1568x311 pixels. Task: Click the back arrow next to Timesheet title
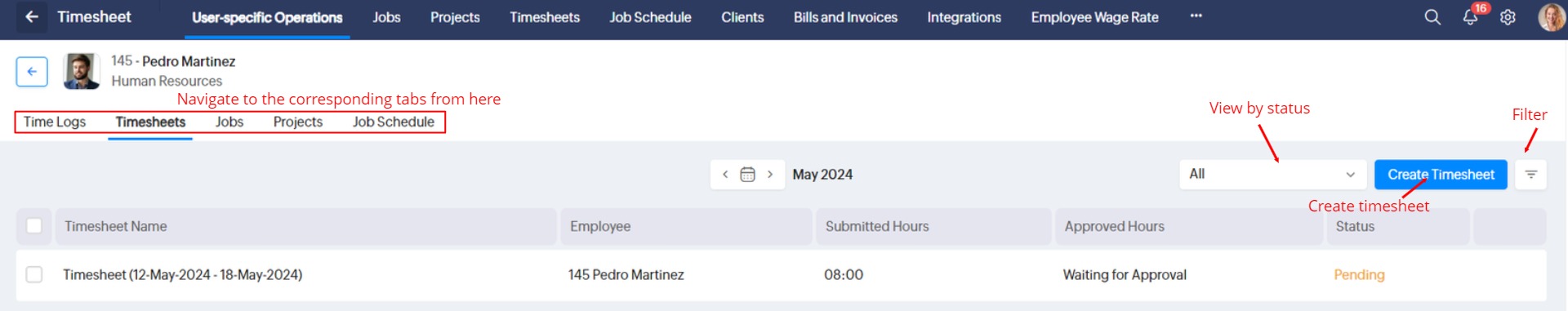click(x=32, y=16)
